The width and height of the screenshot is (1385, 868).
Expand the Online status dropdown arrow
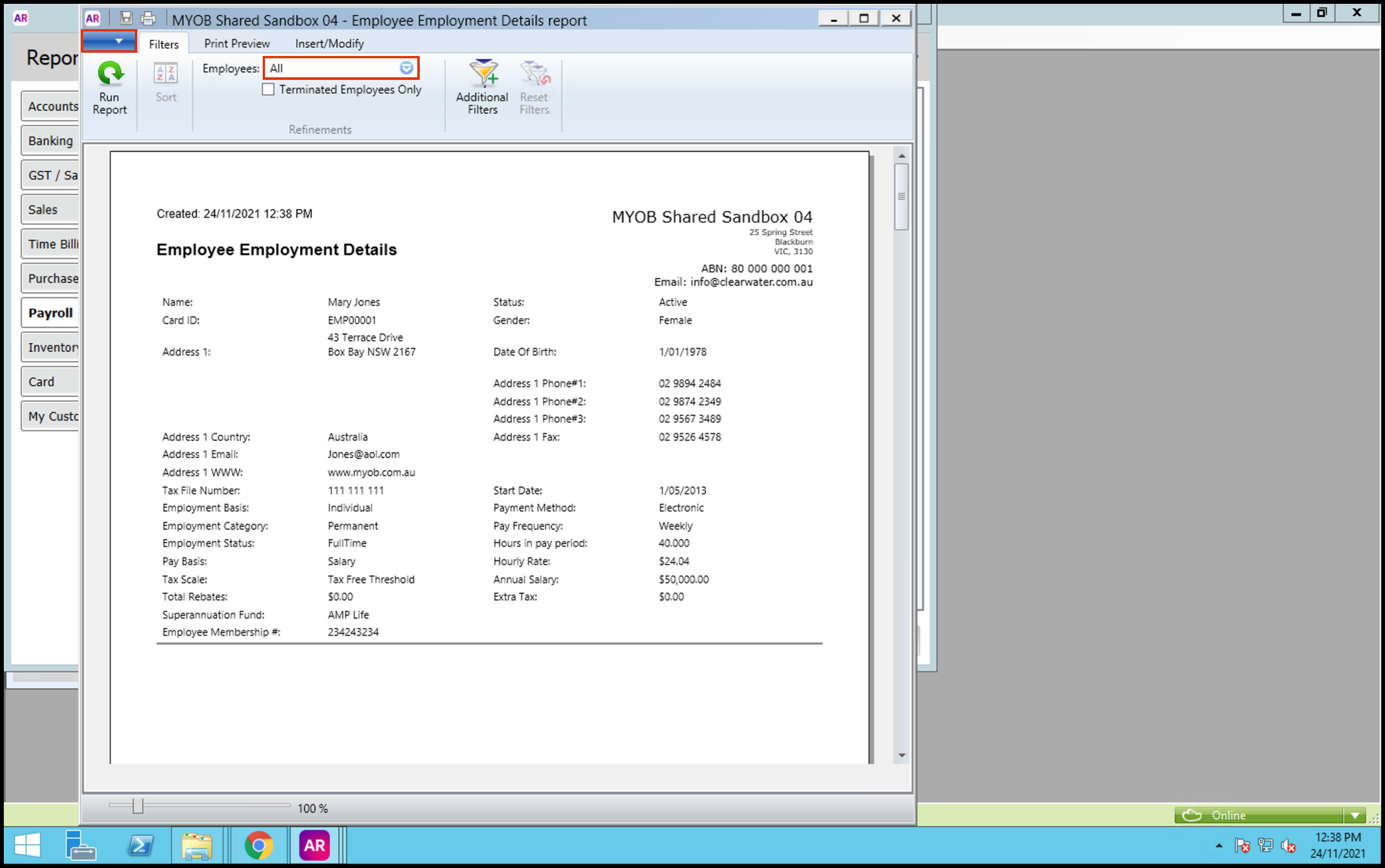(x=1354, y=815)
